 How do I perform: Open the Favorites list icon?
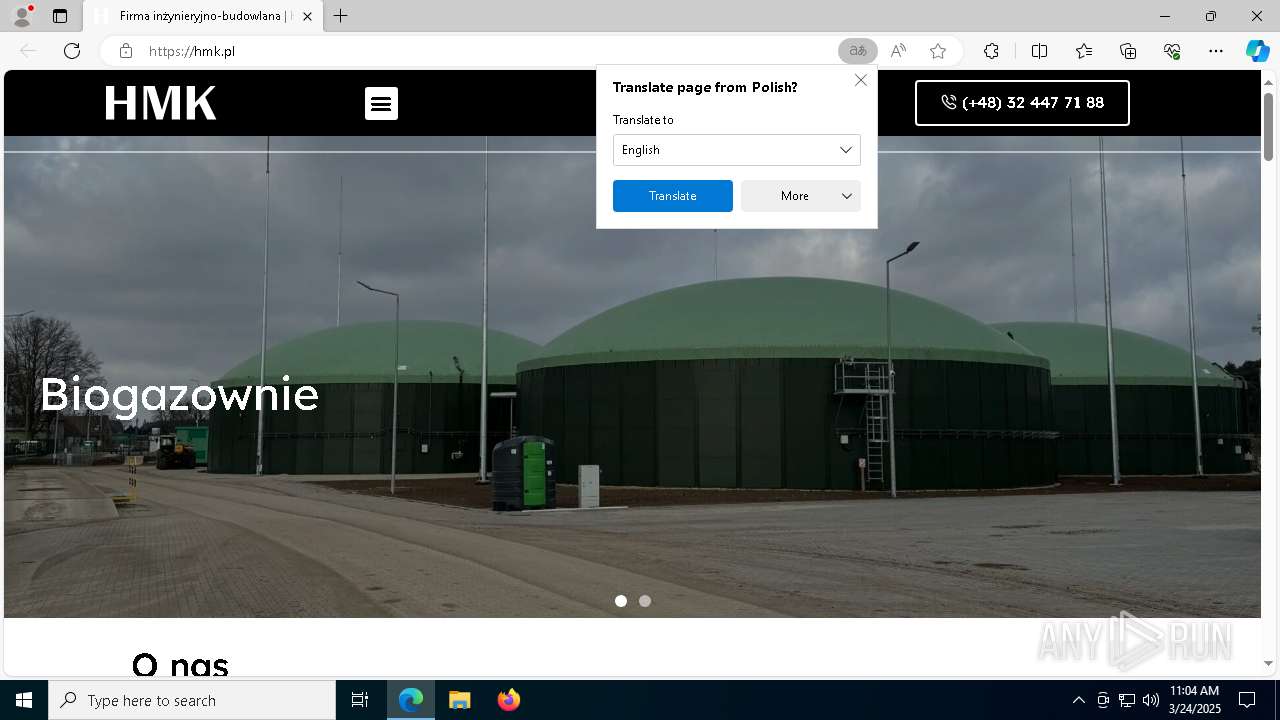[1084, 51]
